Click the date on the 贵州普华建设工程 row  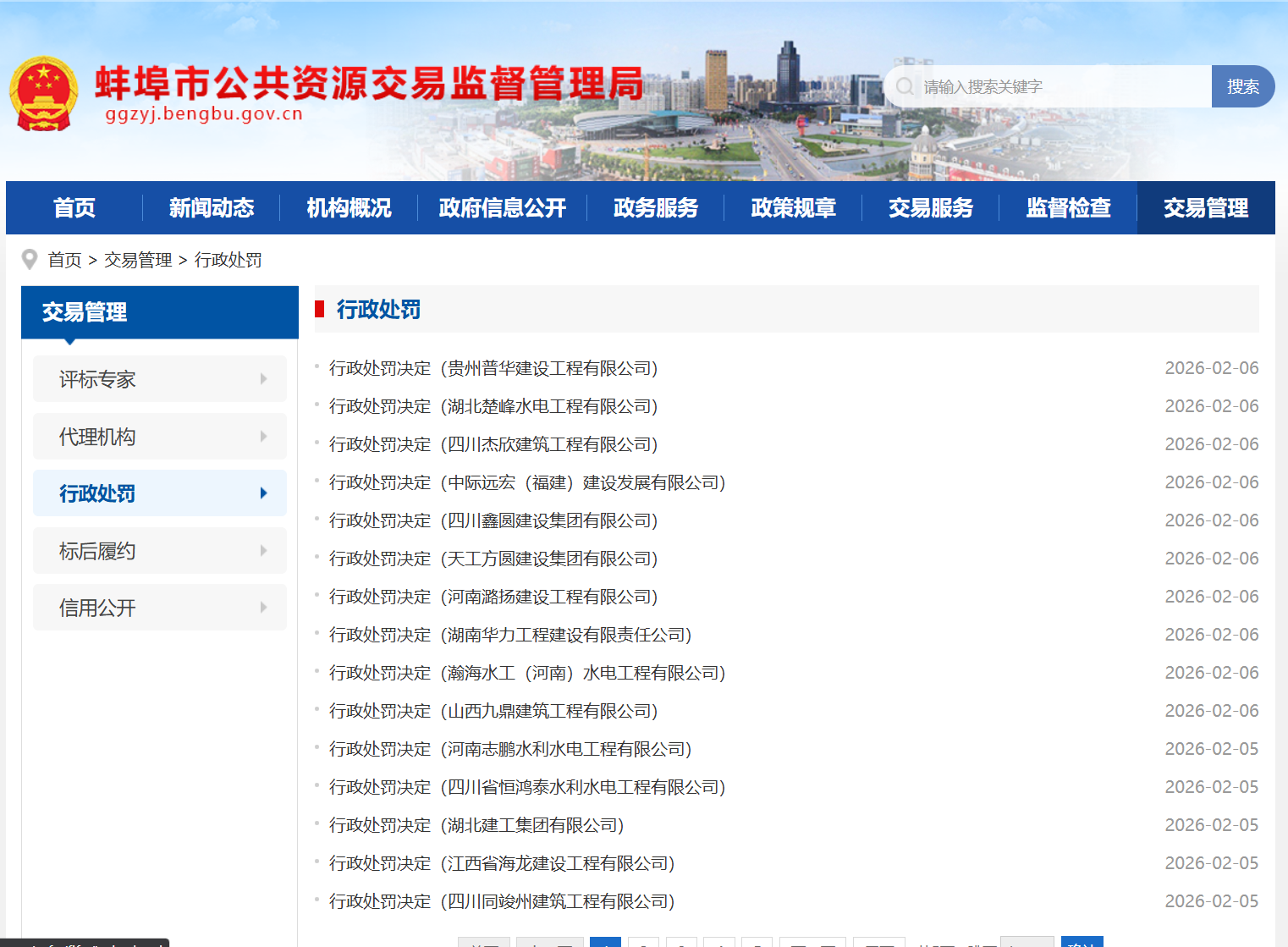[1212, 368]
